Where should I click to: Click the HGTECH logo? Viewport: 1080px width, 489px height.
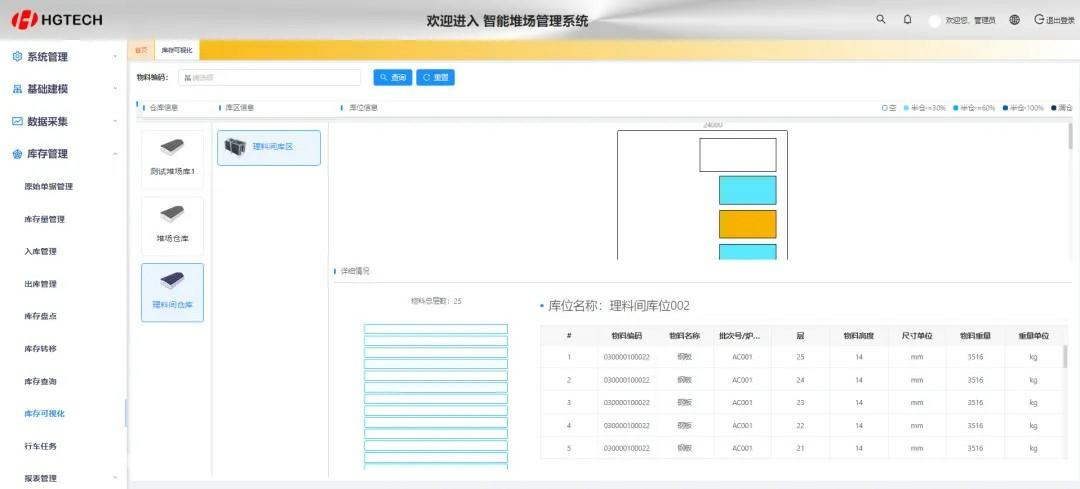(x=57, y=20)
